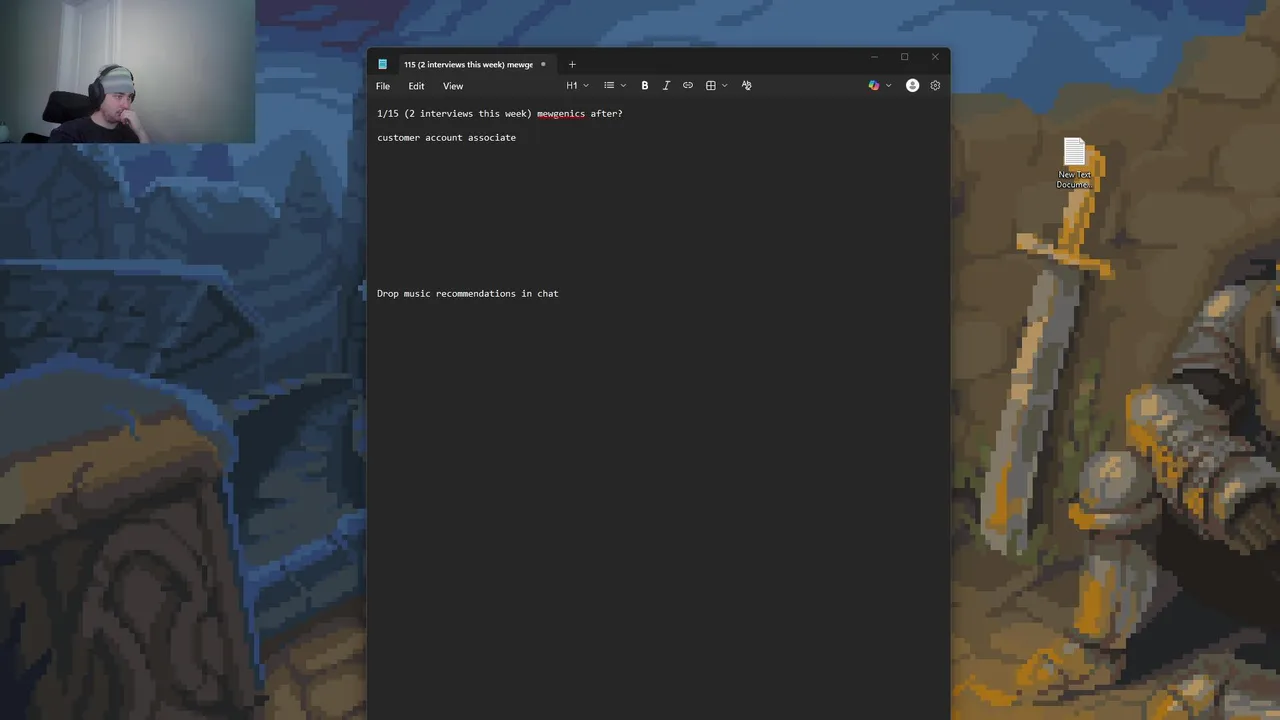Open the View menu

coord(453,86)
